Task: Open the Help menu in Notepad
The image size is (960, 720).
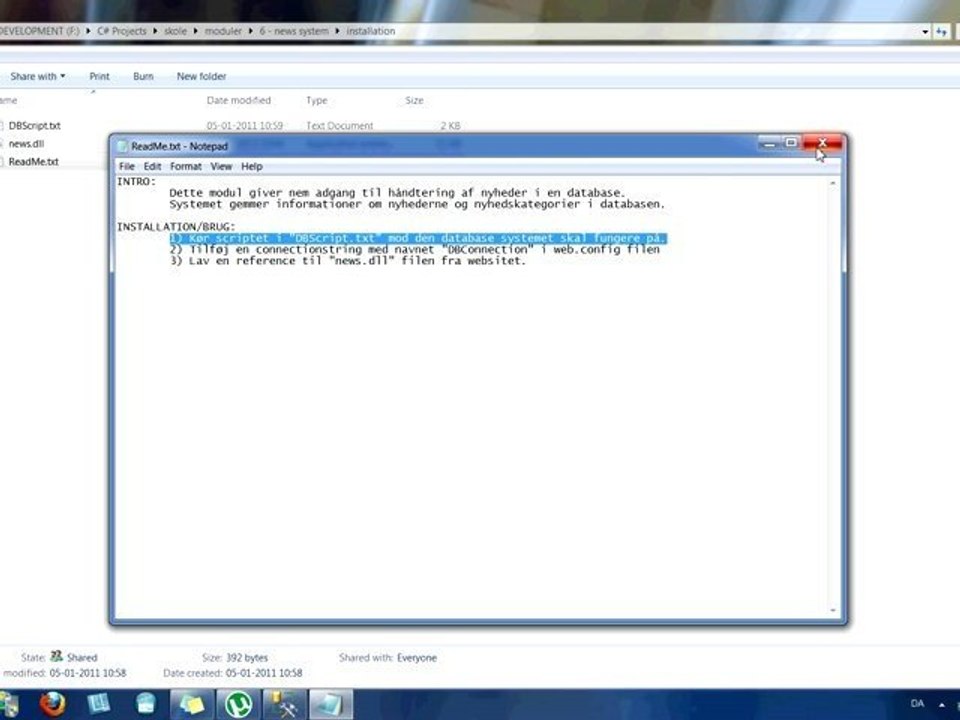Action: (x=252, y=167)
